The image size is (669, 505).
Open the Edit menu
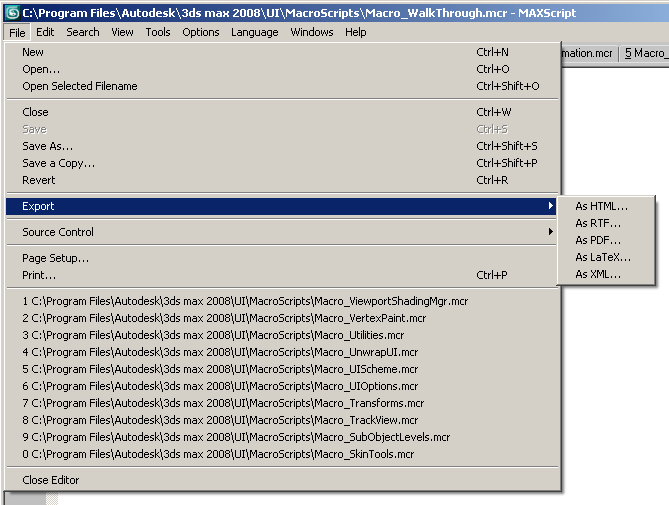pyautogui.click(x=45, y=32)
